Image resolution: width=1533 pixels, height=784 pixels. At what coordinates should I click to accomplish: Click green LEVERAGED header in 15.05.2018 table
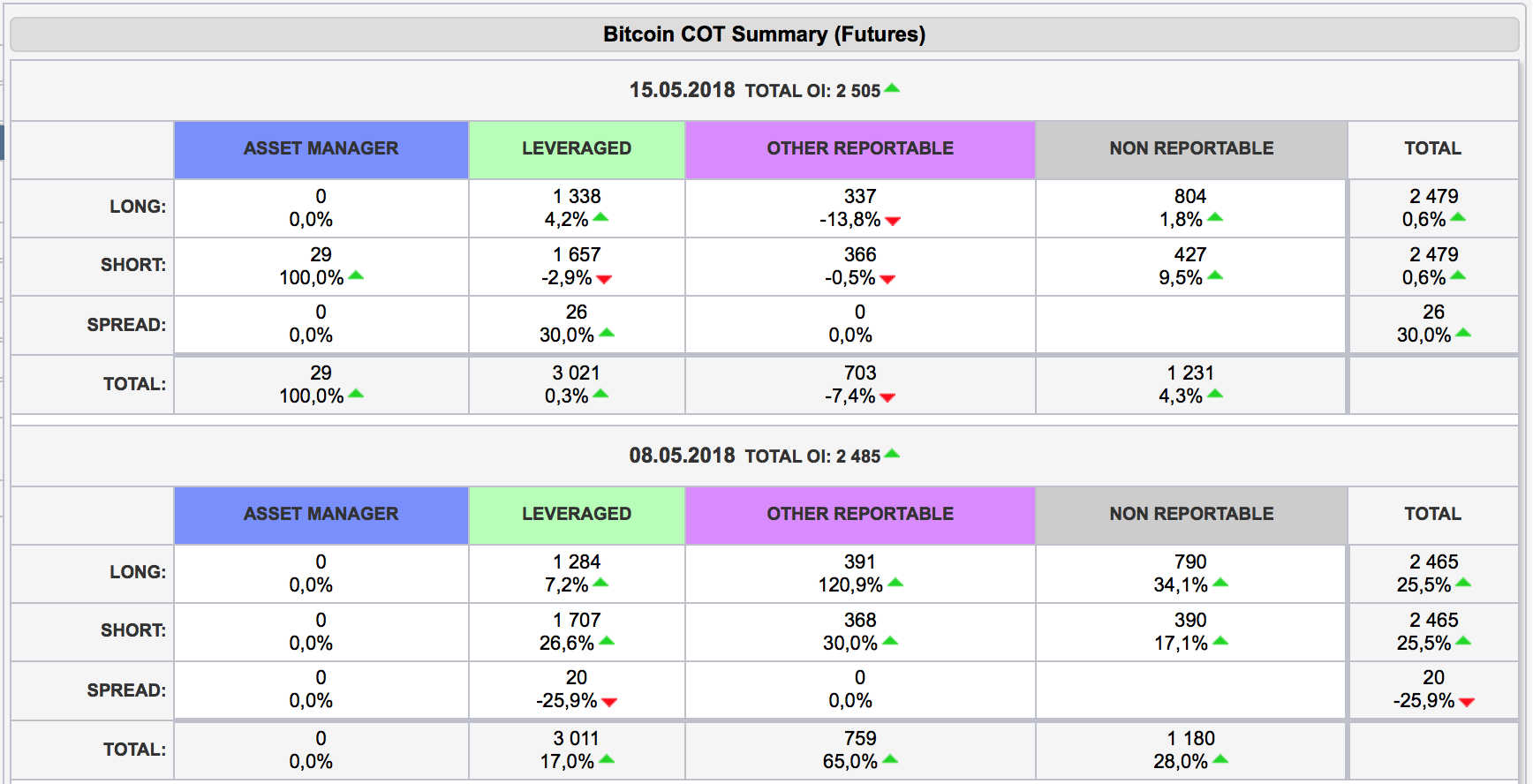[x=577, y=149]
